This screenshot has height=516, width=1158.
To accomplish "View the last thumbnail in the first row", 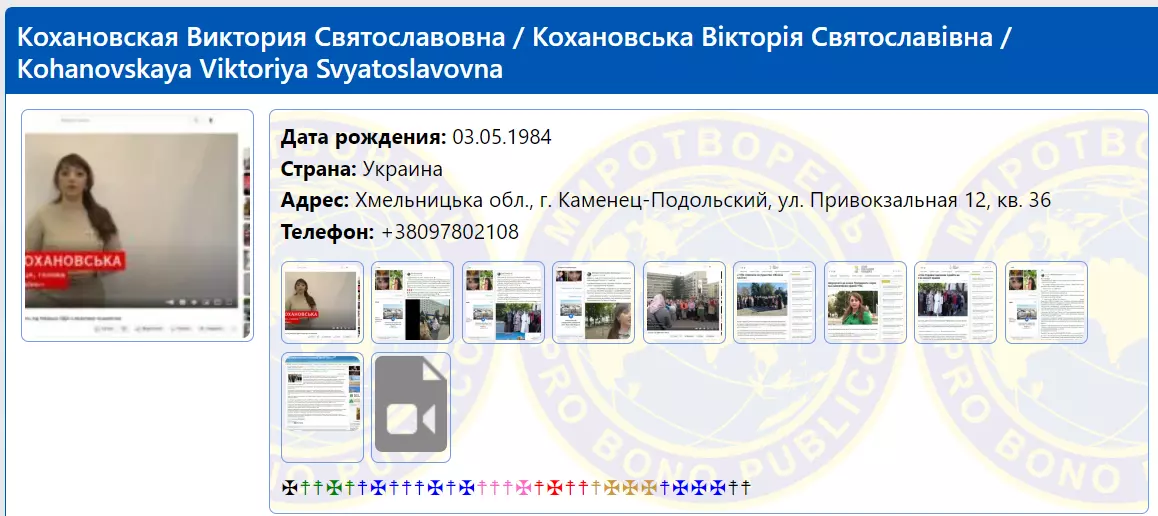I will pyautogui.click(x=1046, y=302).
